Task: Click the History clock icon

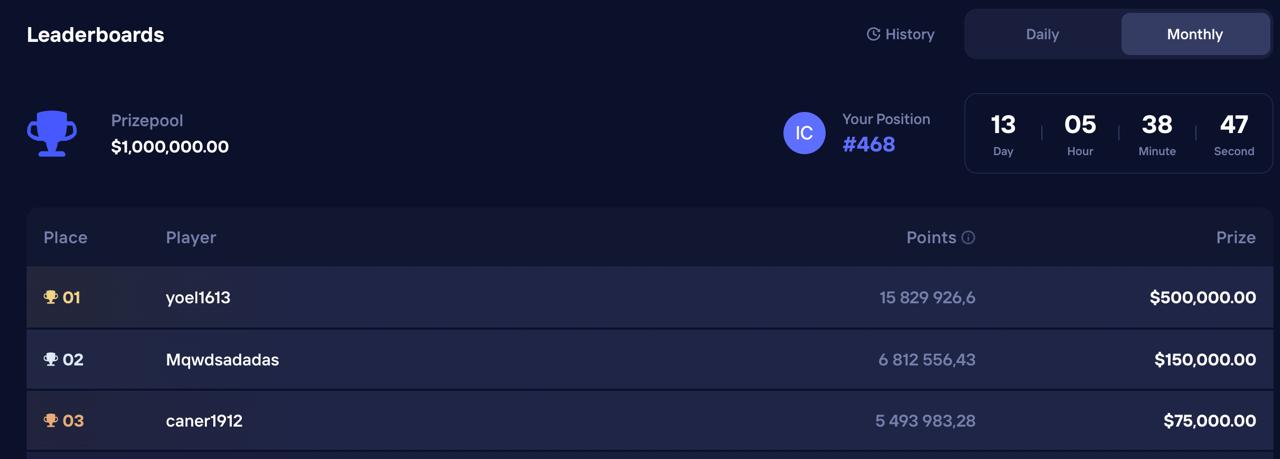Action: pos(873,34)
